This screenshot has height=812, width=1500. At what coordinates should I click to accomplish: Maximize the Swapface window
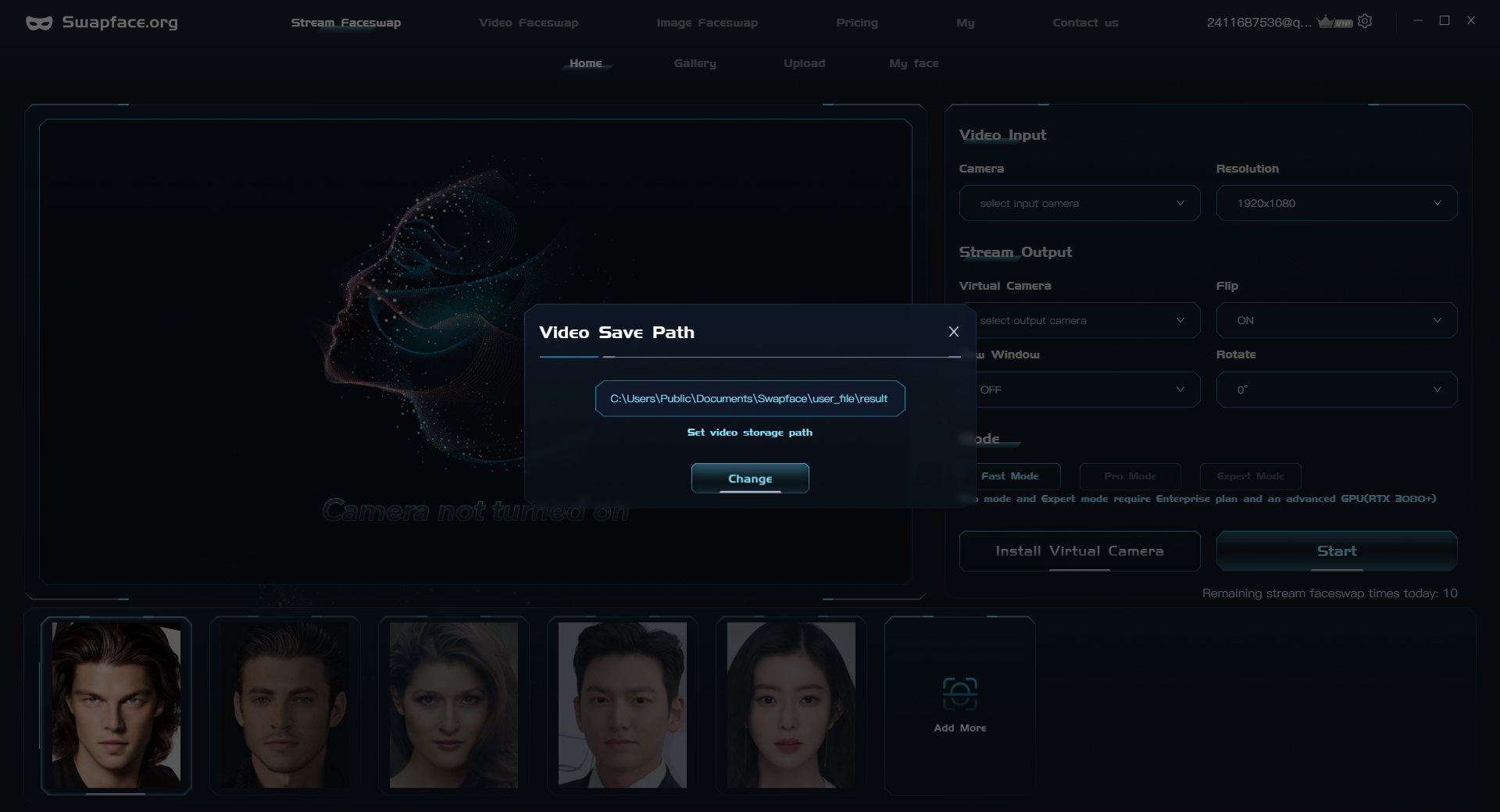coord(1445,21)
